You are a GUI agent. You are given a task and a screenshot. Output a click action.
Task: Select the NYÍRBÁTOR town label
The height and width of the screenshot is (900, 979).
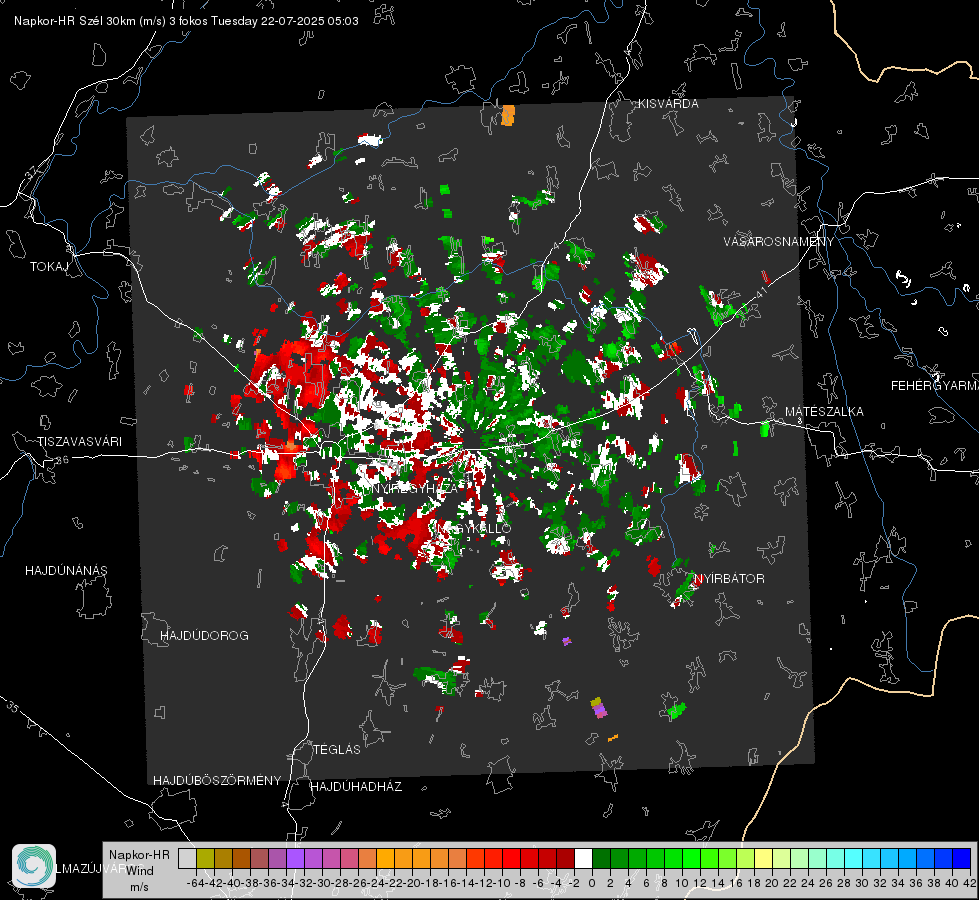click(729, 578)
